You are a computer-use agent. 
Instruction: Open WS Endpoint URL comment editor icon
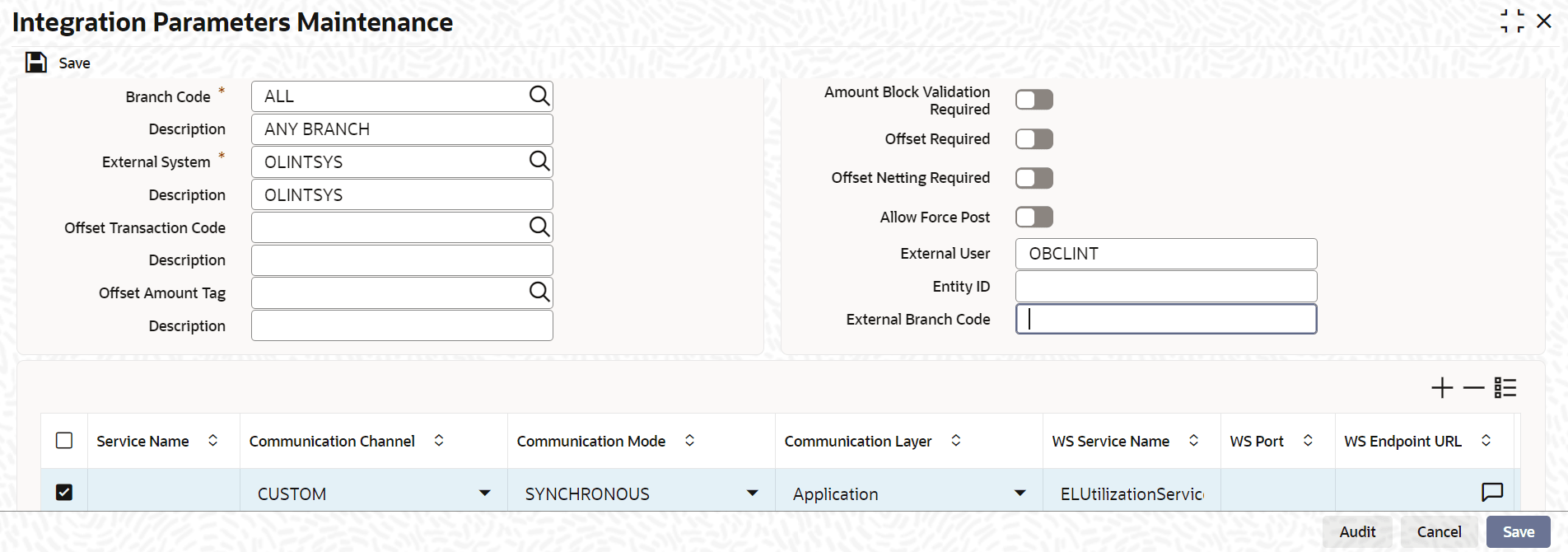tap(1491, 493)
